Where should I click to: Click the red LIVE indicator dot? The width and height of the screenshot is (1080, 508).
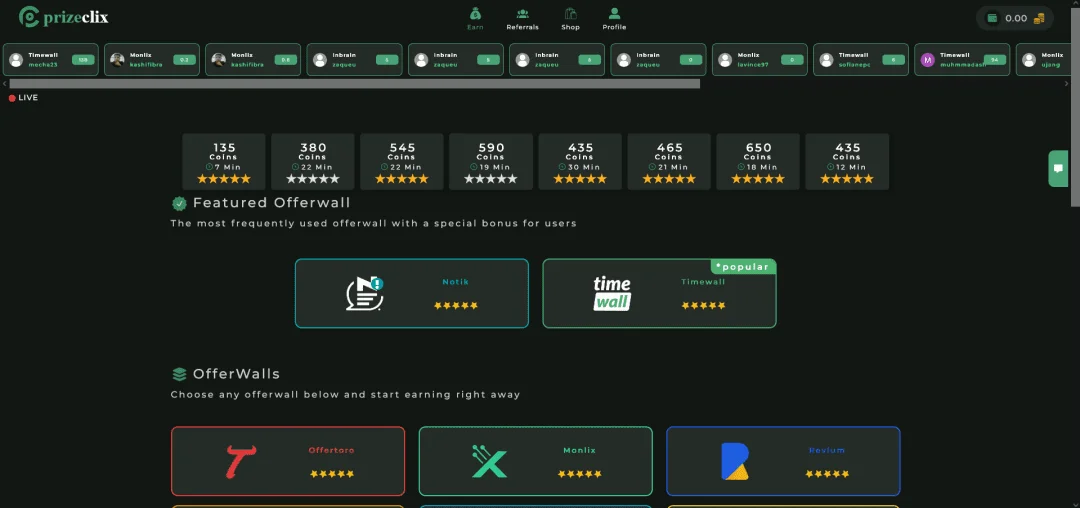(12, 98)
